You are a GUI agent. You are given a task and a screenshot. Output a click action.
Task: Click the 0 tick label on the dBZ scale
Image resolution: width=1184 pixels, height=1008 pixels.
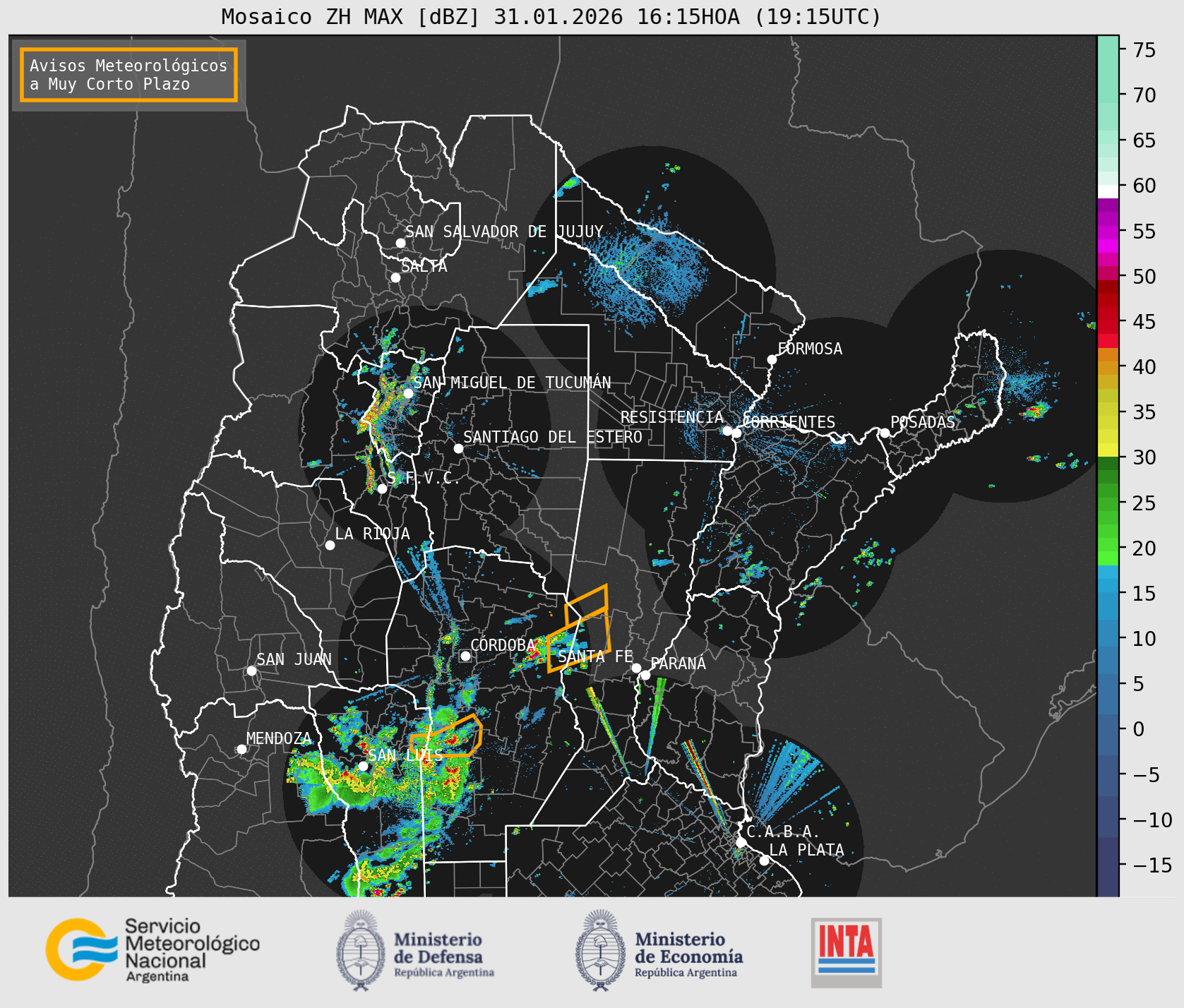tap(1138, 729)
